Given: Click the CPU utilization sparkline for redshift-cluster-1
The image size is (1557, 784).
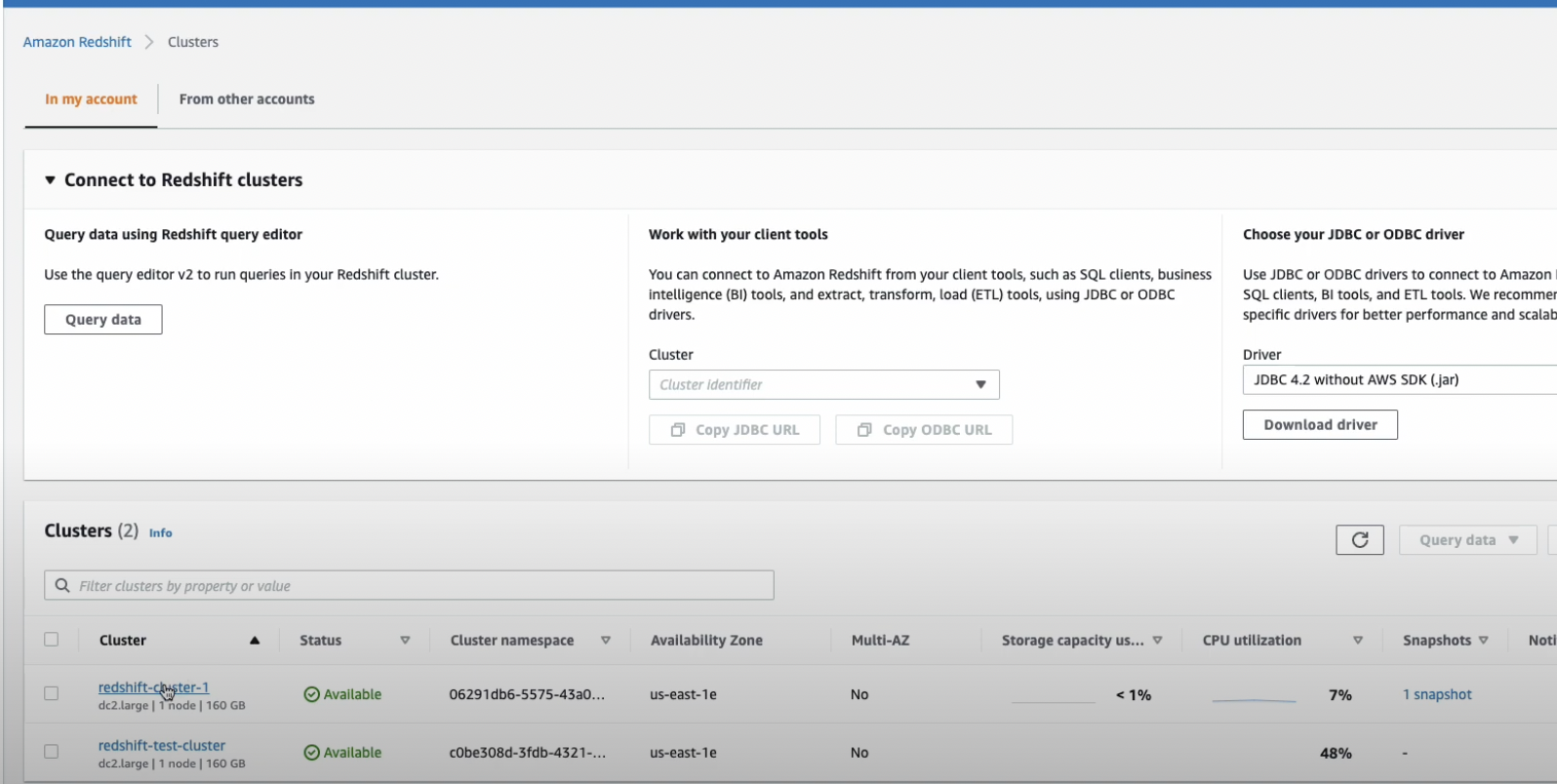Looking at the screenshot, I should tap(1254, 698).
